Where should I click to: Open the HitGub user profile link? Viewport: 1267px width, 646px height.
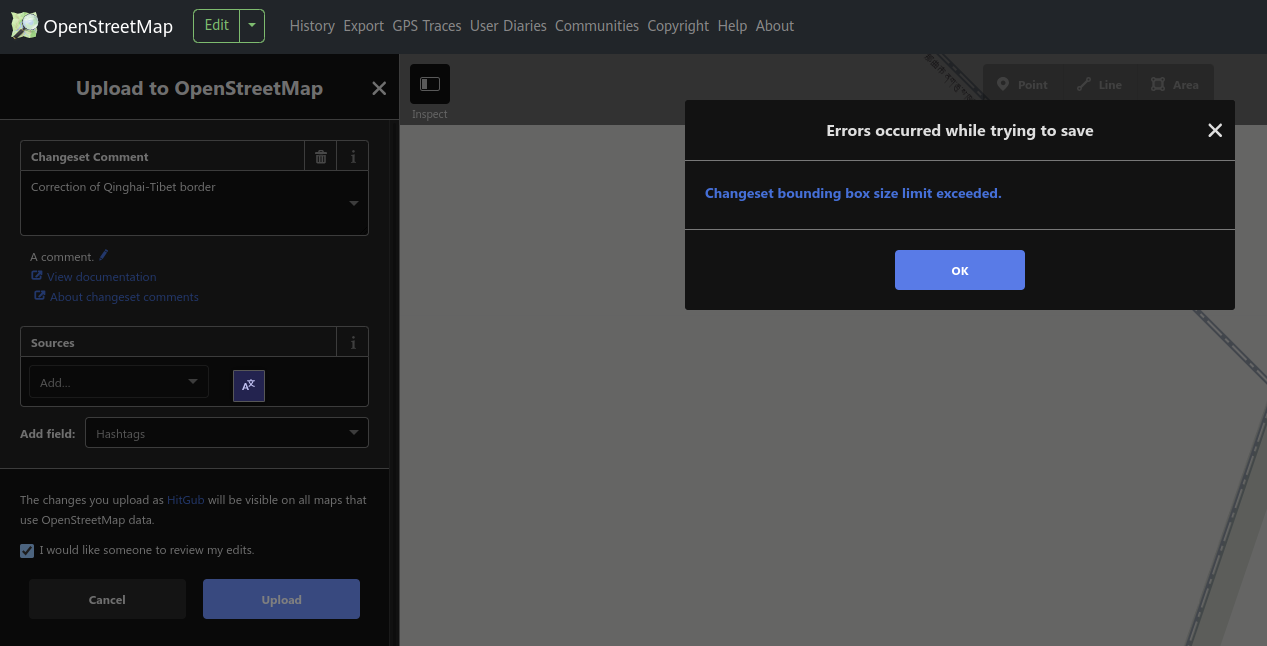(185, 500)
